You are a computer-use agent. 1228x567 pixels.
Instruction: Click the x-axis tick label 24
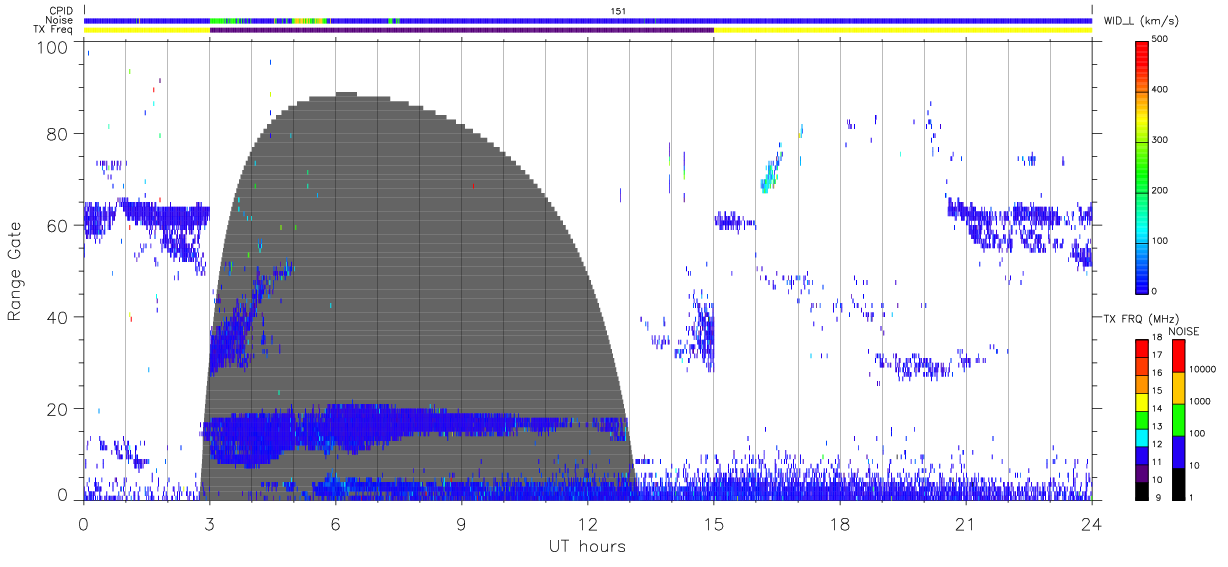1092,525
